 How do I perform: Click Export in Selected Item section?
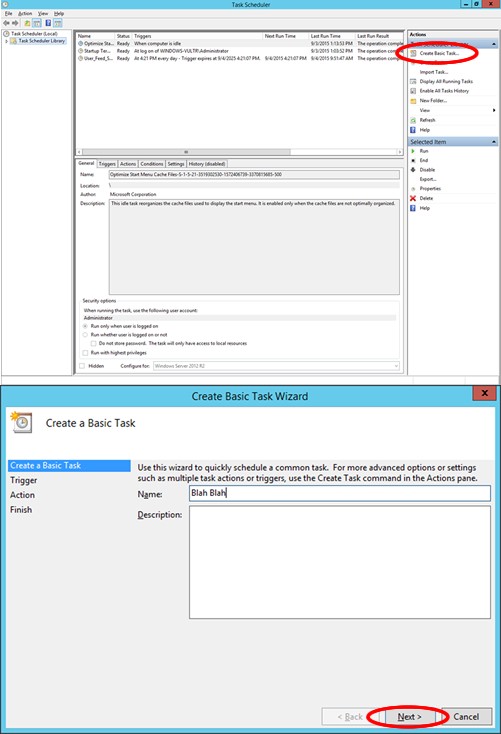pos(428,179)
